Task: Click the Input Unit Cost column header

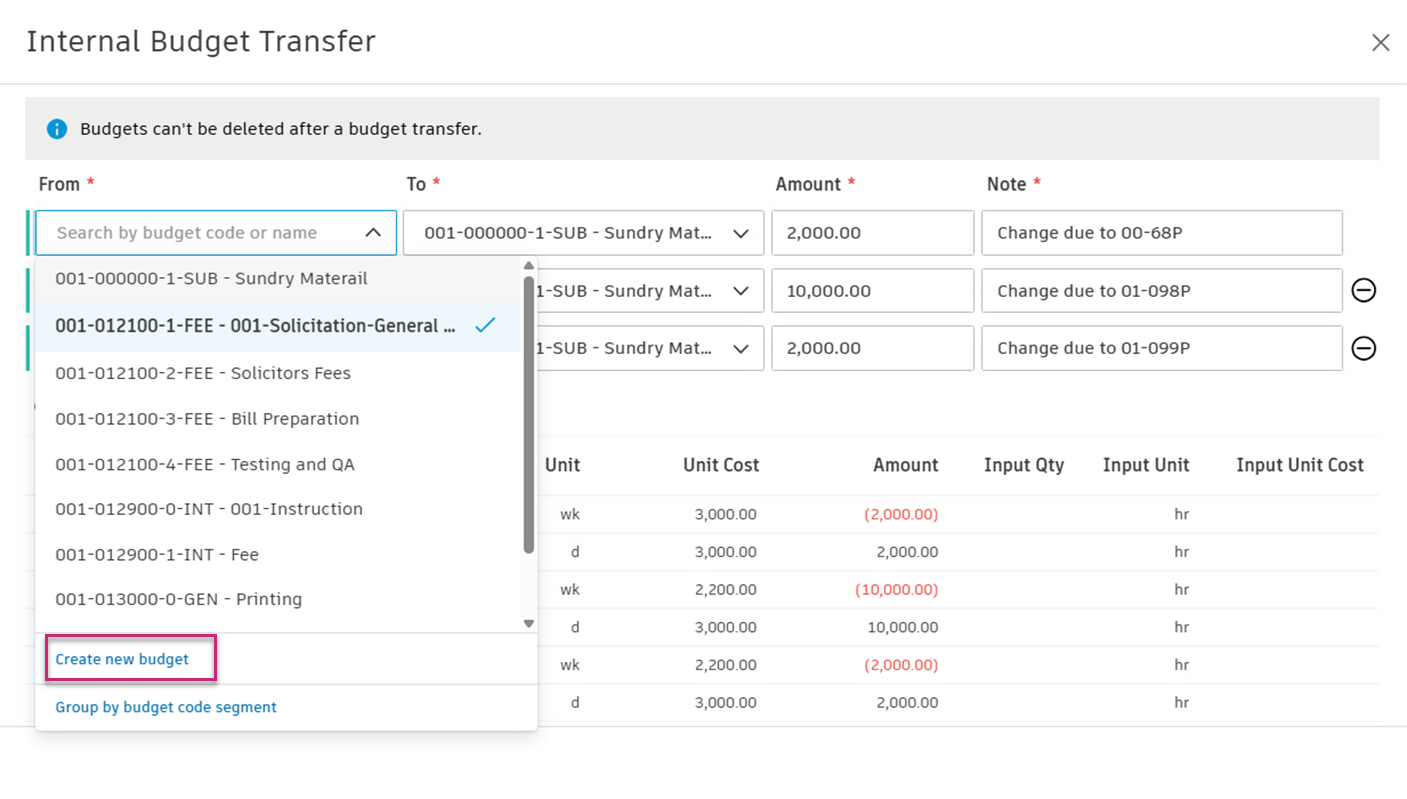Action: 1300,465
